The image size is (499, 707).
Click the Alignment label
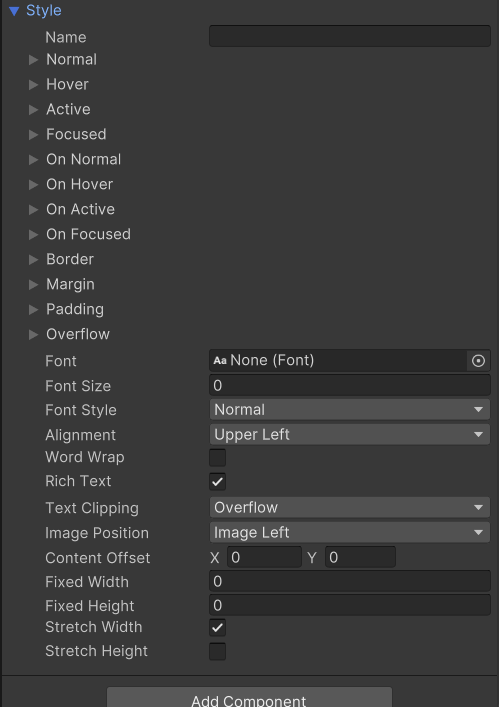point(80,435)
